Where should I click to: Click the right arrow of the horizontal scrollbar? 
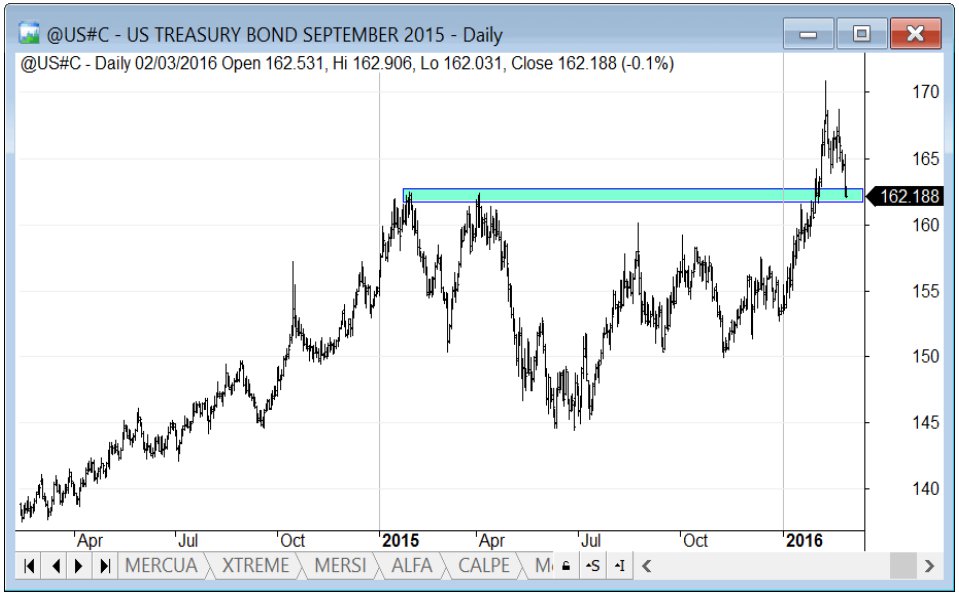click(929, 566)
